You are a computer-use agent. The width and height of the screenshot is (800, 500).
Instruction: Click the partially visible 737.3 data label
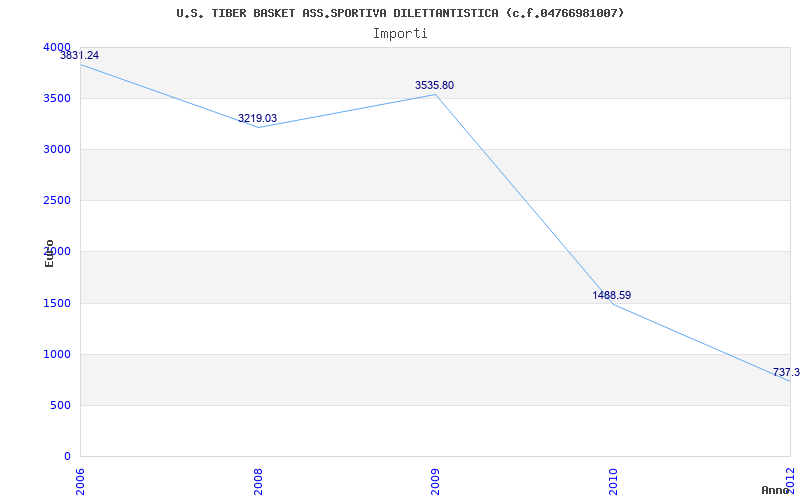(786, 372)
